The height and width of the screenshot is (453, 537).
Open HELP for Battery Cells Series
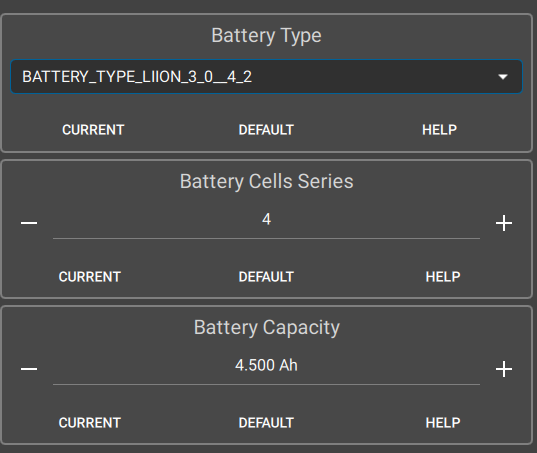coord(443,277)
